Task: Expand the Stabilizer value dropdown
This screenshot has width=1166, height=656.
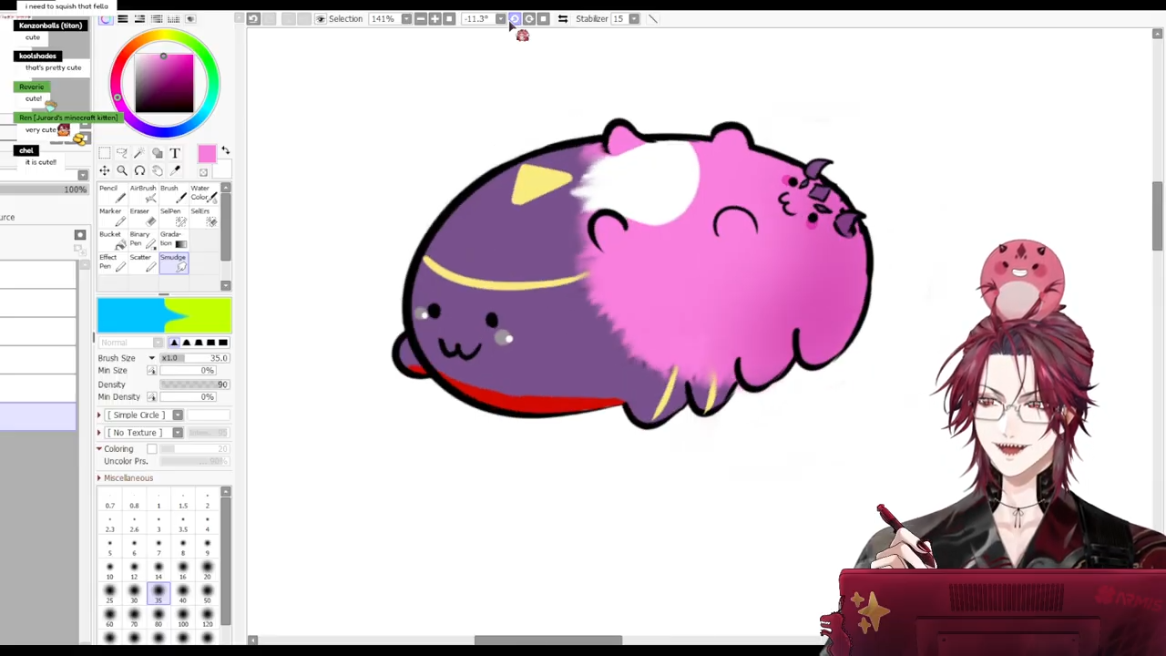Action: 634,19
